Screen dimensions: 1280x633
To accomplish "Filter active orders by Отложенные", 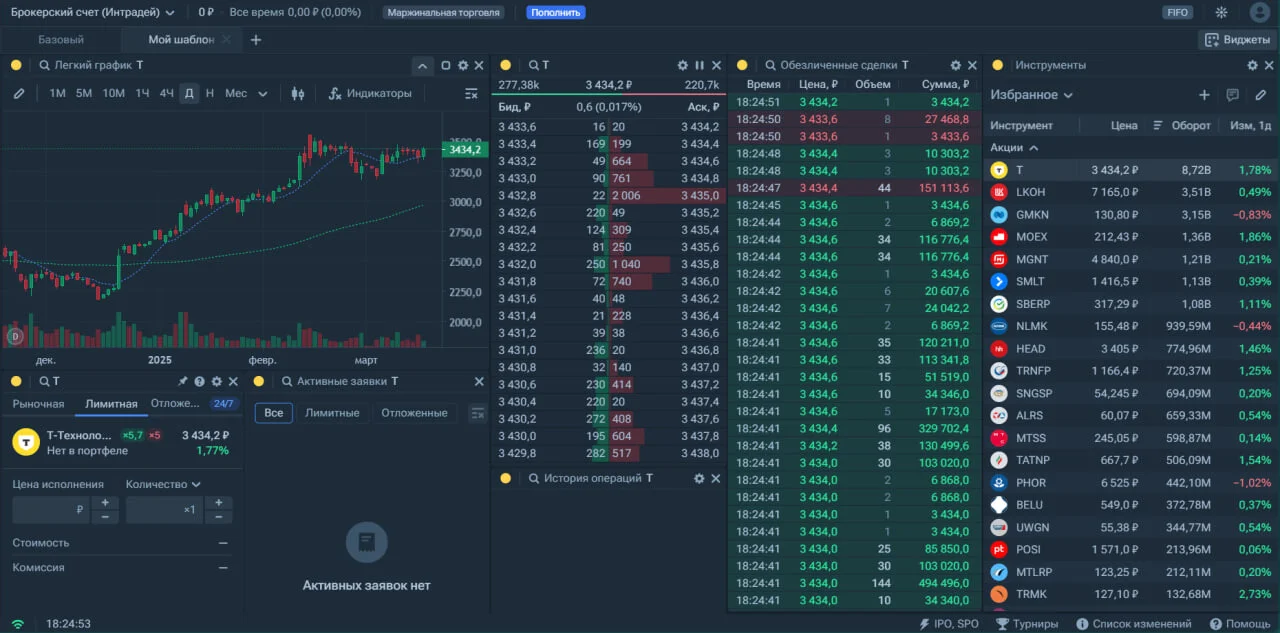I will 414,413.
